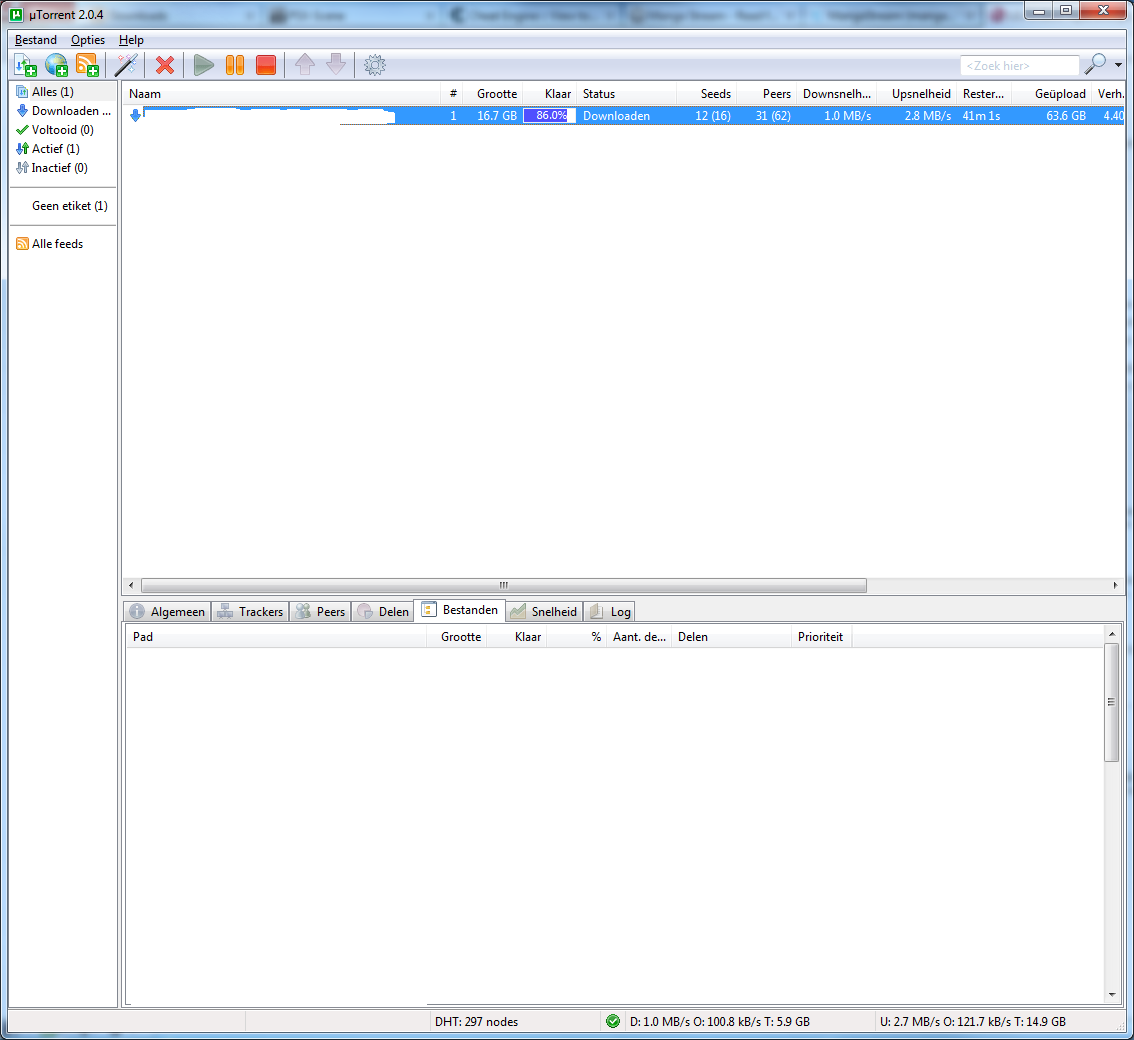Select Alle feeds in the sidebar

(x=57, y=244)
